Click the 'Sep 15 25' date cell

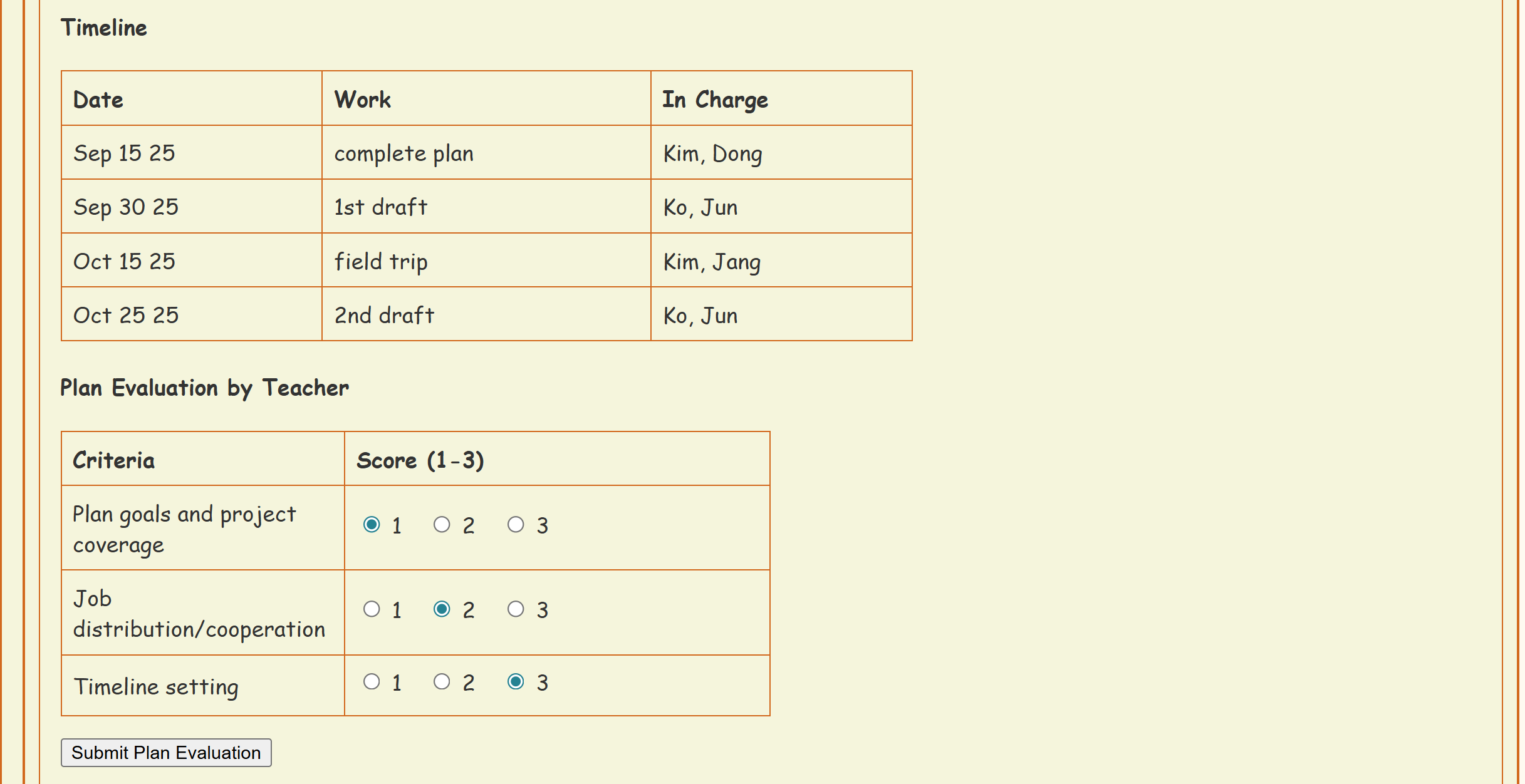point(124,153)
